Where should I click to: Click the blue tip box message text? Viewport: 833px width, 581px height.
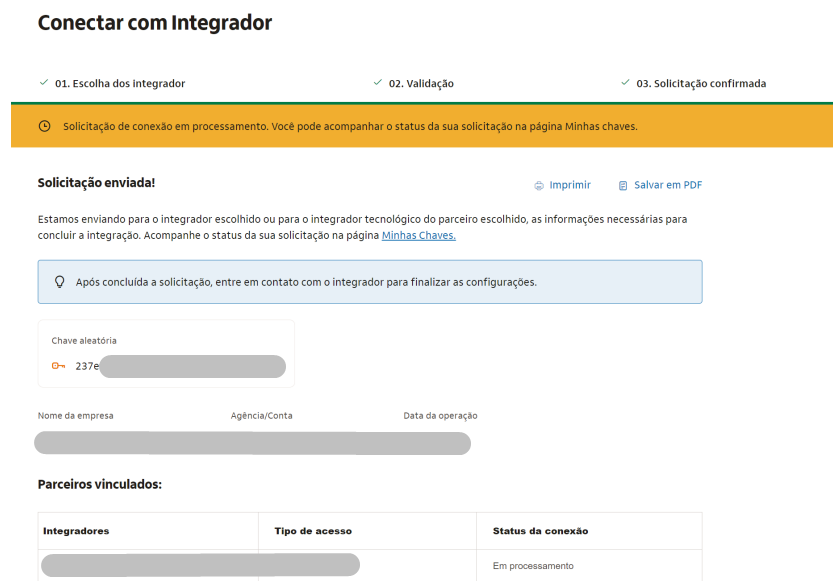click(306, 282)
